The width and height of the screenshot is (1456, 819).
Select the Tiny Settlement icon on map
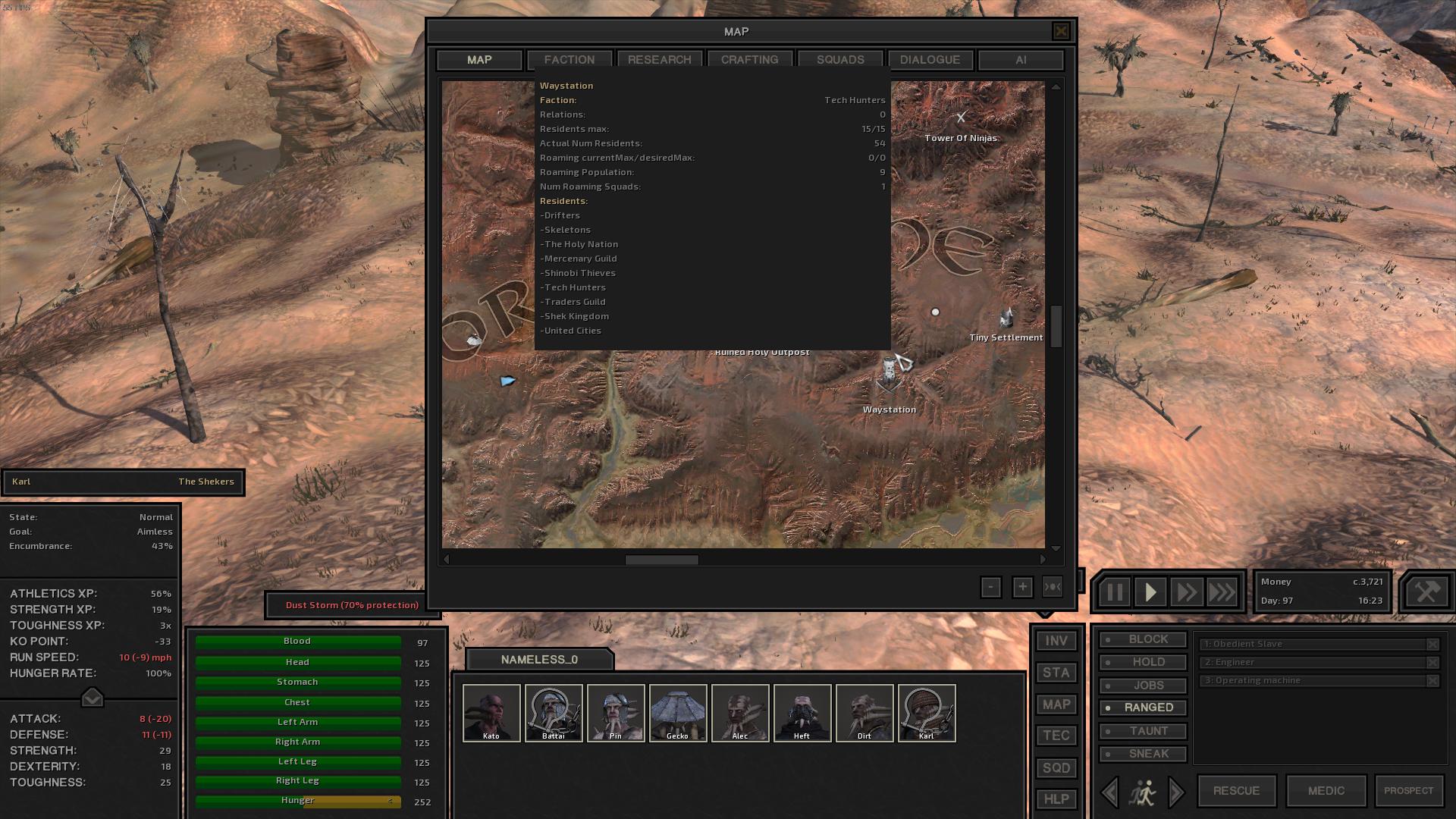tap(1006, 317)
